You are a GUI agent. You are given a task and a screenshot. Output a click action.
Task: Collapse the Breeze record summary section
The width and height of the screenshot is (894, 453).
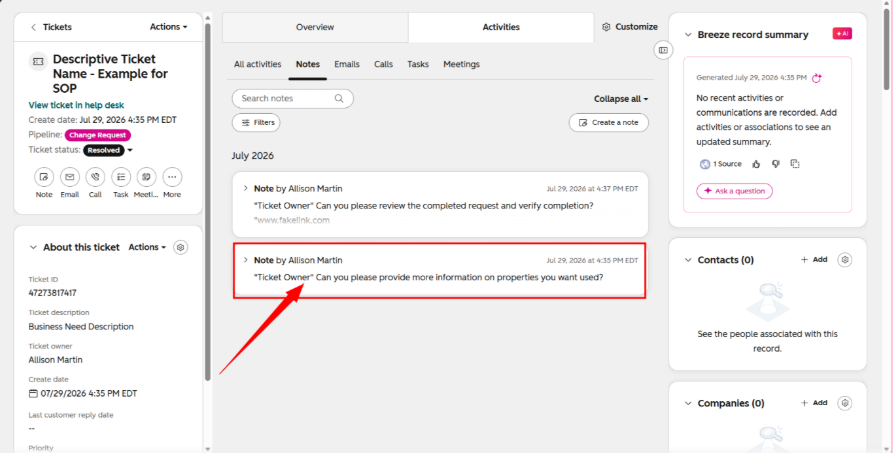coord(688,35)
